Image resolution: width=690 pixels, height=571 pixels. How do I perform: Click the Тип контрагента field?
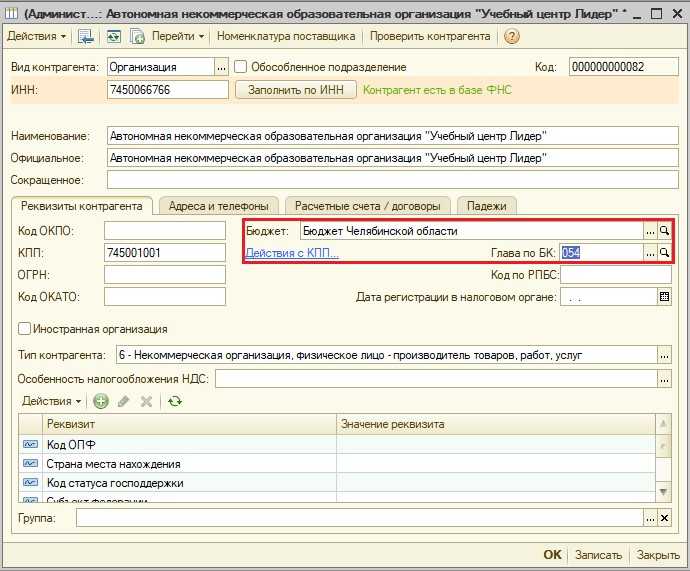tap(386, 355)
